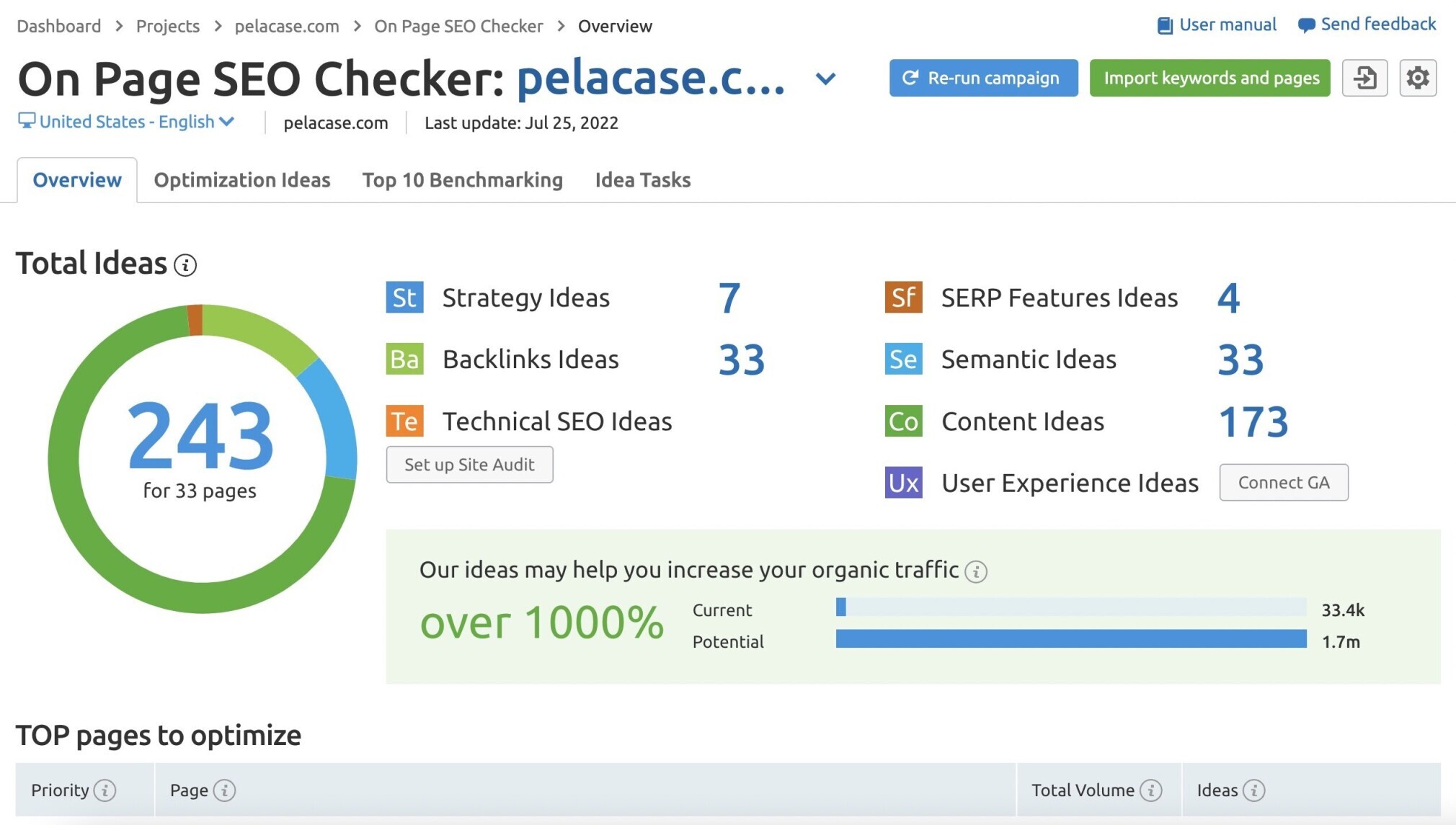Click the 1.7m potential traffic value

click(x=1341, y=641)
